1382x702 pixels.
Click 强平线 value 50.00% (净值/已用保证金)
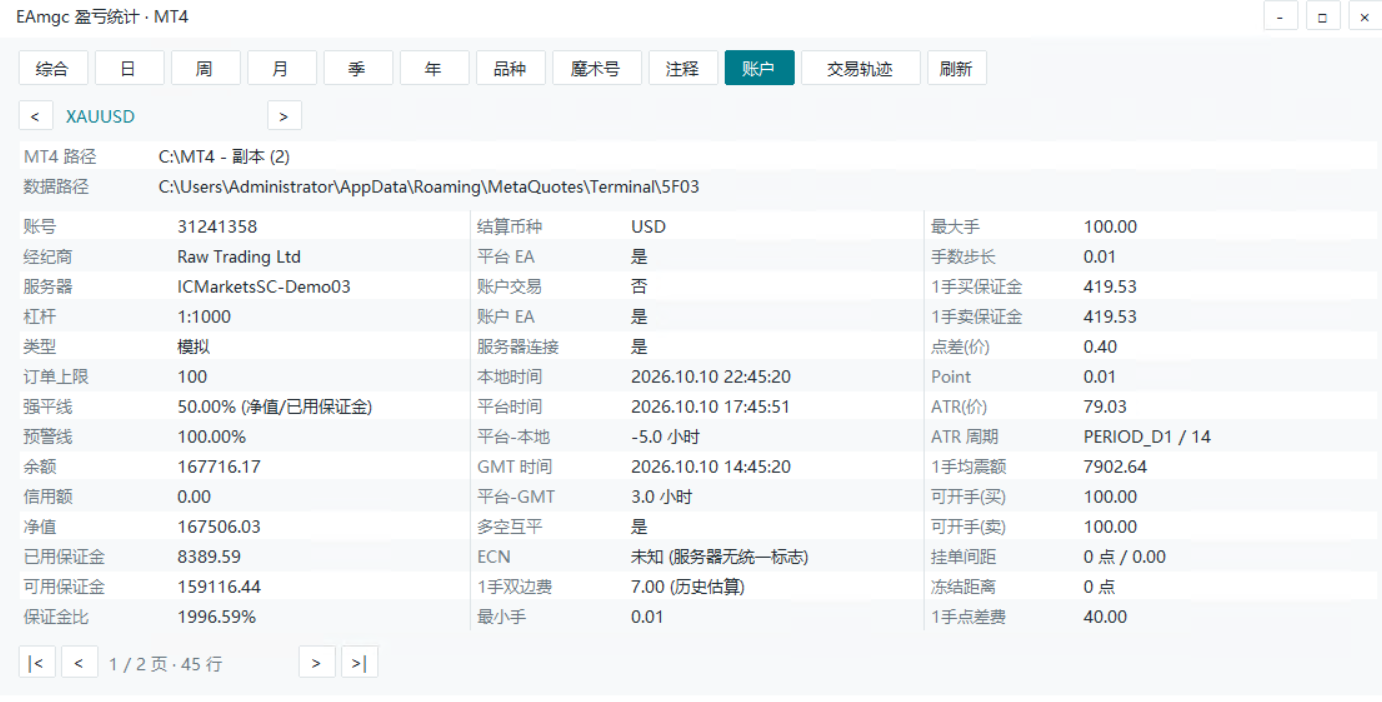pos(275,407)
